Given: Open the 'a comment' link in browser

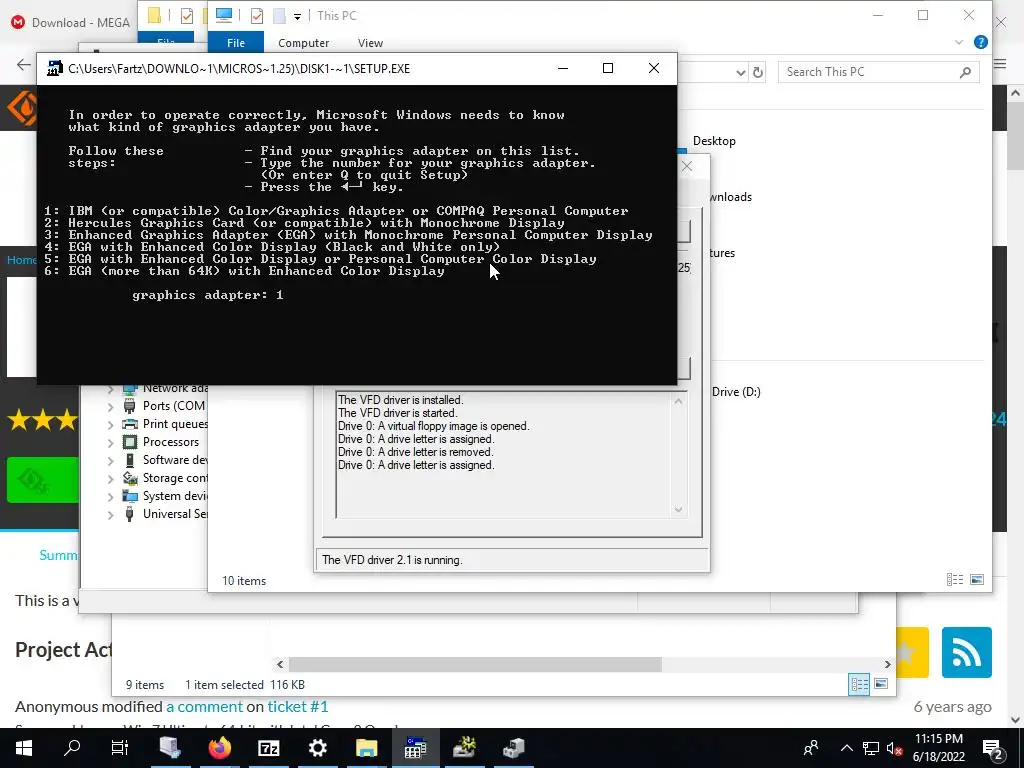Looking at the screenshot, I should pos(204,707).
